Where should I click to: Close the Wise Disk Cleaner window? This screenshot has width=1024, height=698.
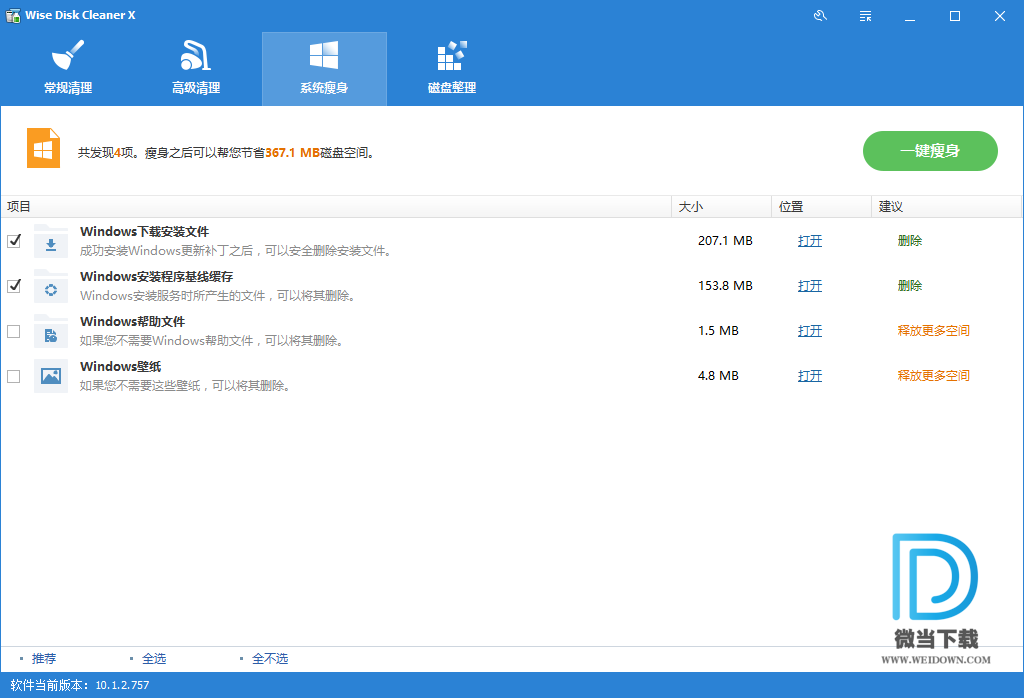1000,16
